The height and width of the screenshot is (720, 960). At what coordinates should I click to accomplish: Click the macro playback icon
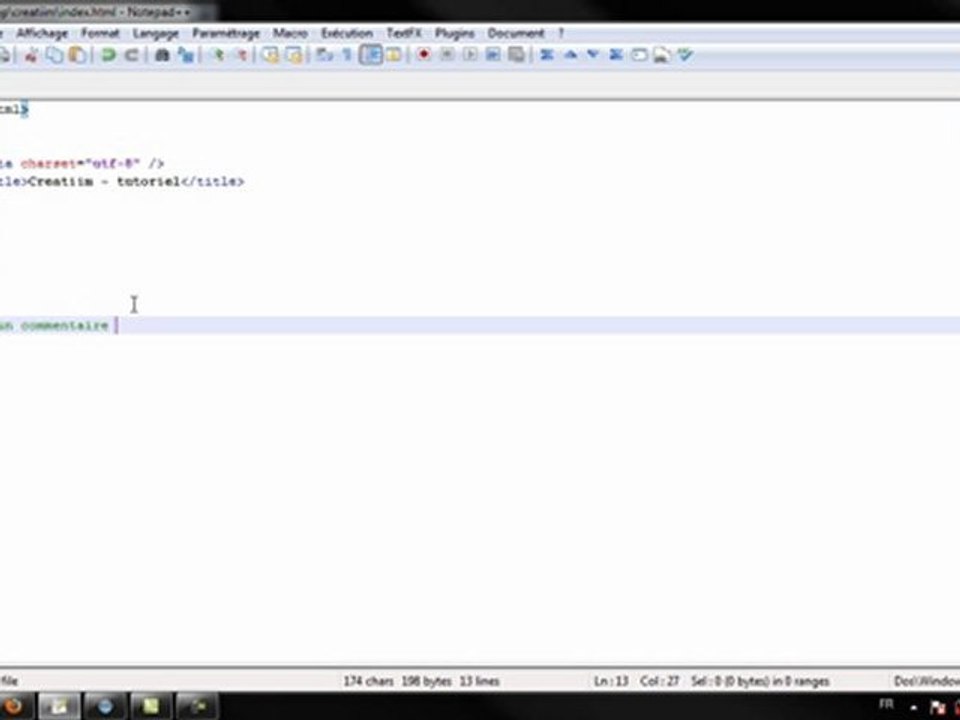tap(470, 56)
